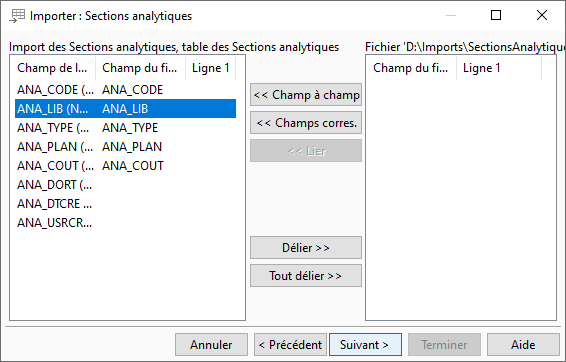Select the ANA_DTCRE field row
The height and width of the screenshot is (362, 566).
coord(126,204)
